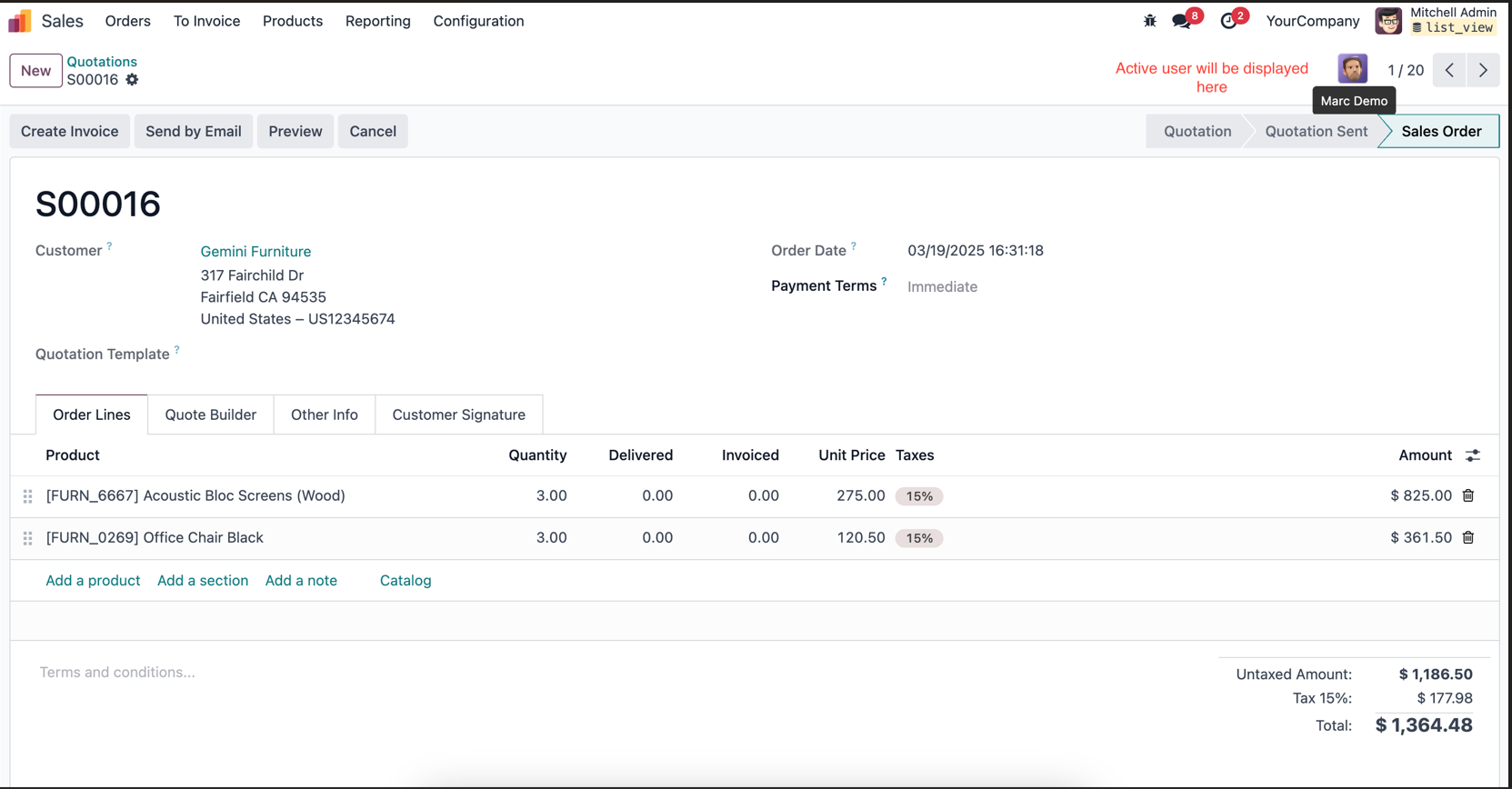Go to previous record arrow

(x=1449, y=70)
